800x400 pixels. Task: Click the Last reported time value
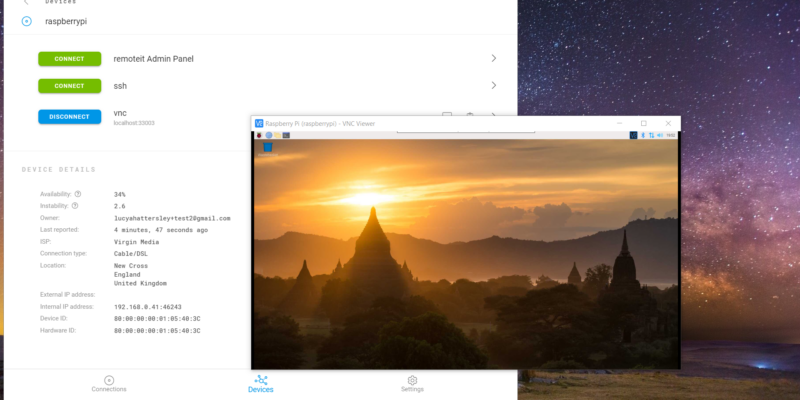161,230
